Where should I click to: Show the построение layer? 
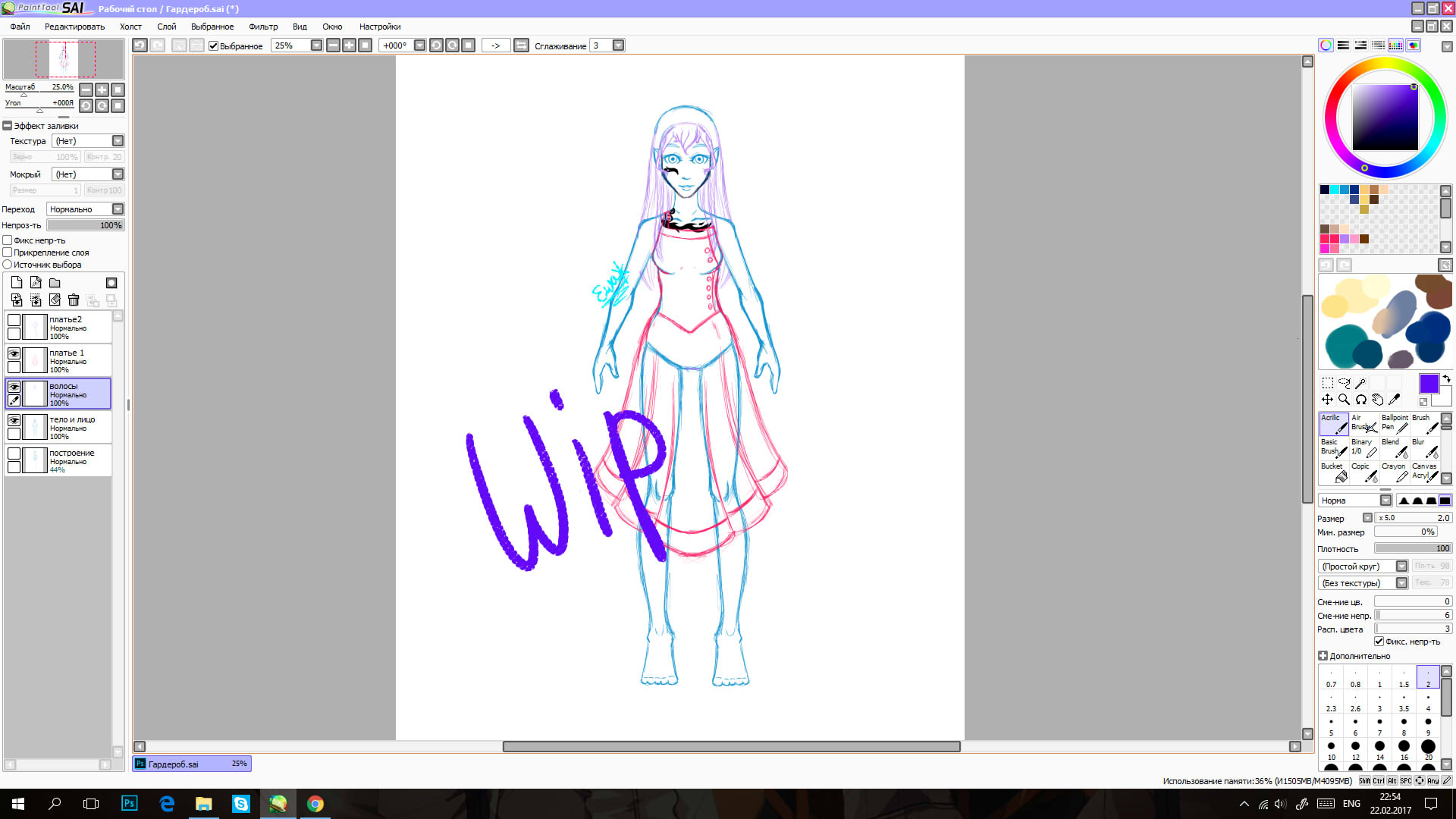[x=14, y=453]
